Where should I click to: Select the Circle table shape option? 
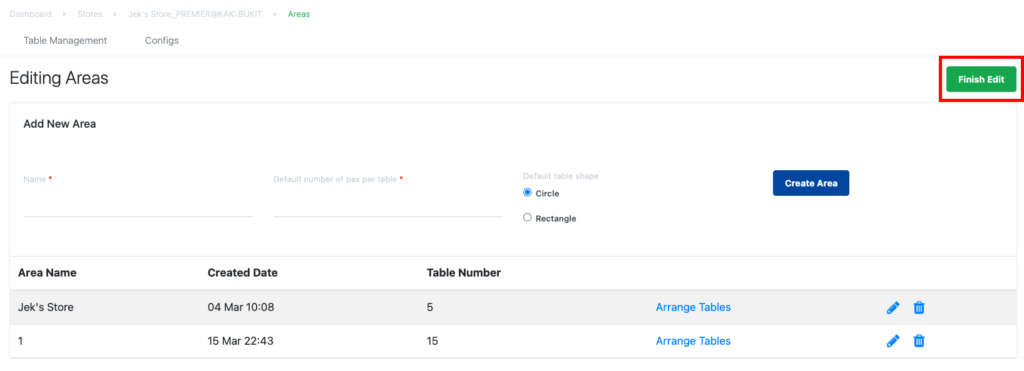point(528,193)
